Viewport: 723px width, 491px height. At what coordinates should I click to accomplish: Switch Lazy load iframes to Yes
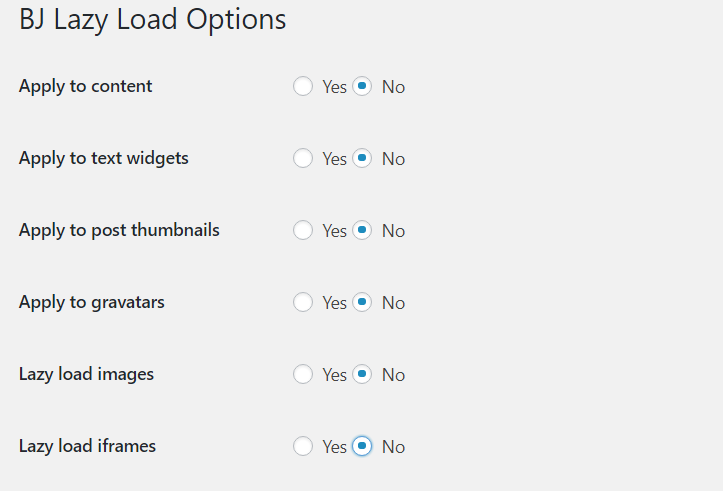(302, 446)
